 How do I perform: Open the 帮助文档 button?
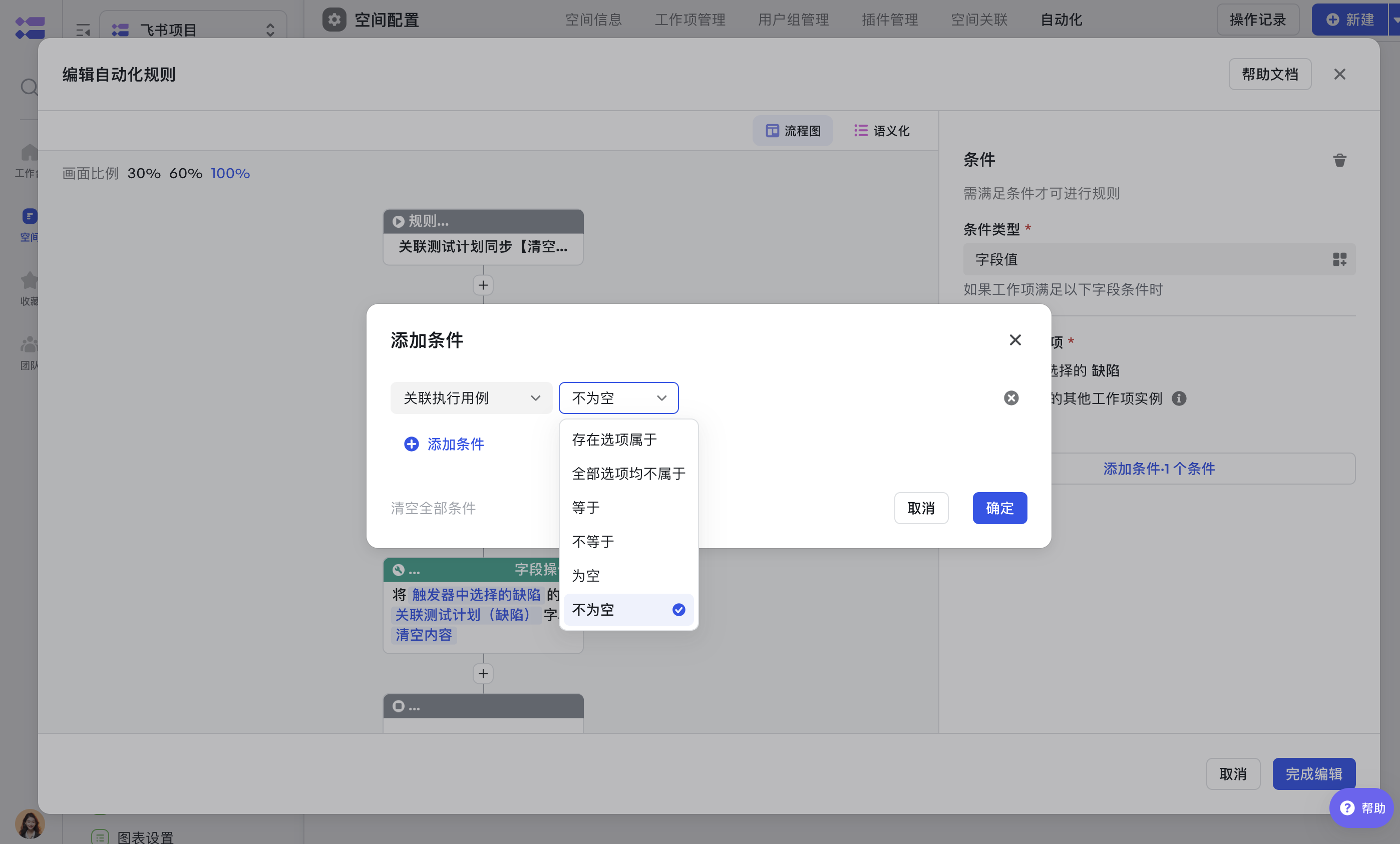(1270, 75)
